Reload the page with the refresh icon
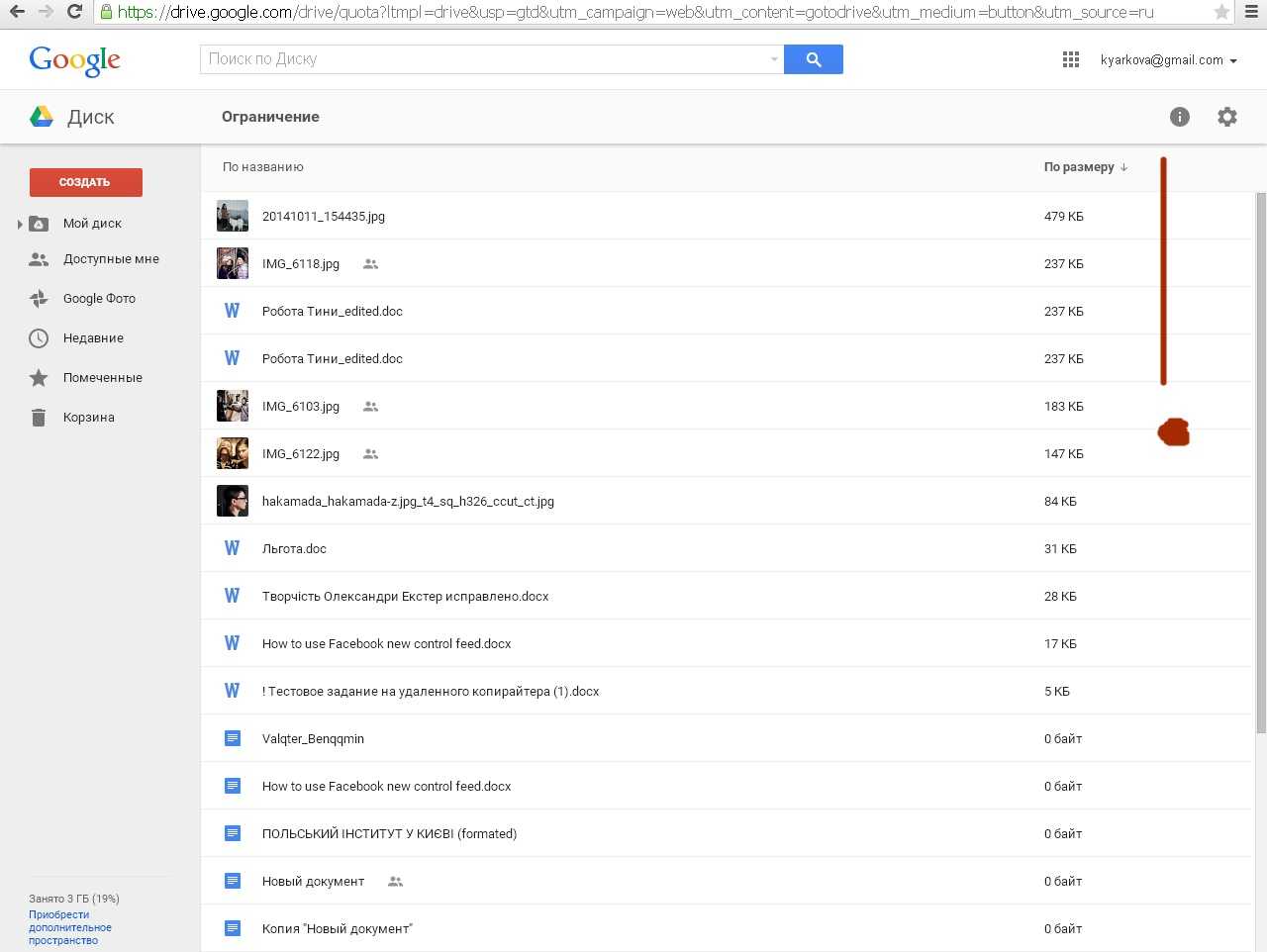The width and height of the screenshot is (1267, 952). pyautogui.click(x=74, y=12)
